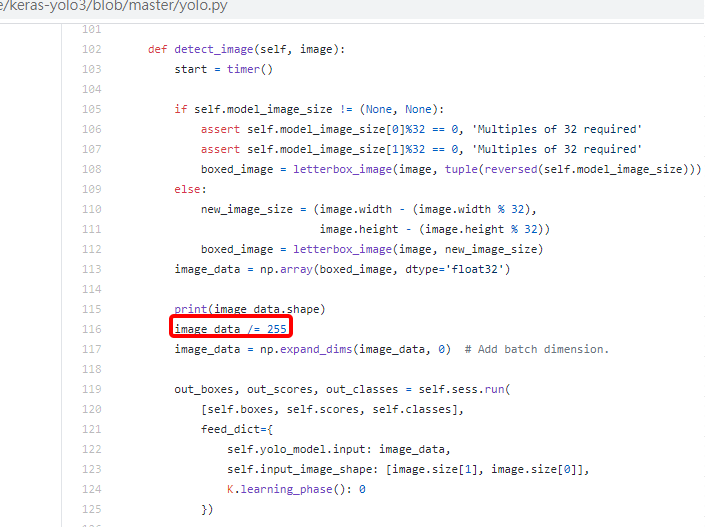Click 'feed_dict={' text

pos(237,429)
